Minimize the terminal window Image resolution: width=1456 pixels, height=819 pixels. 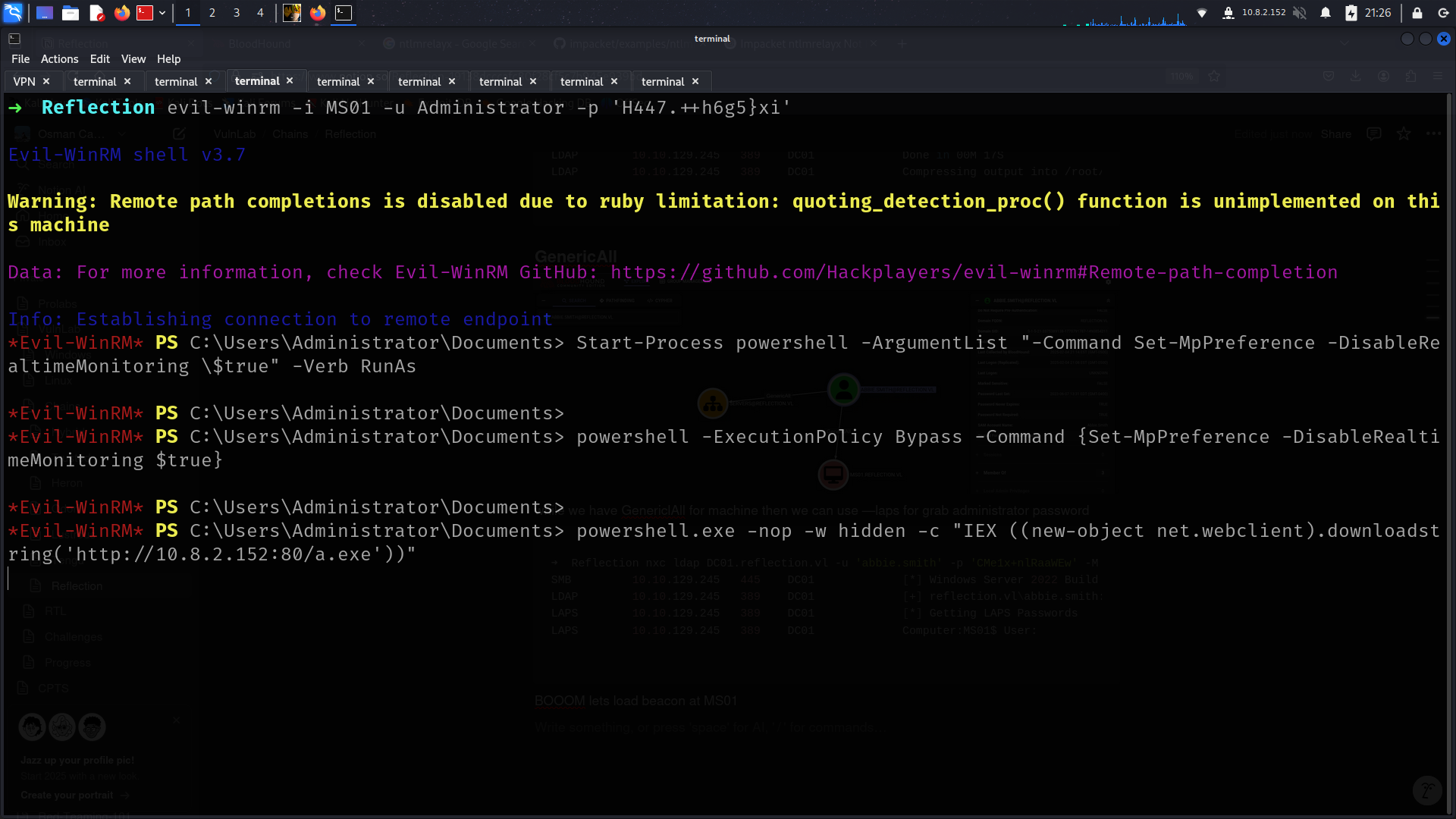pyautogui.click(x=1407, y=39)
